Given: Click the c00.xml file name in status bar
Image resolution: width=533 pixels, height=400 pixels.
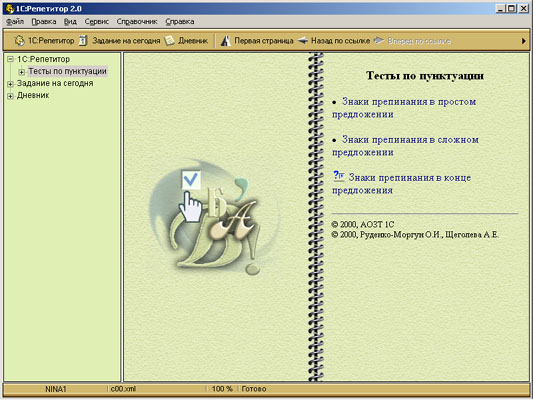Looking at the screenshot, I should [123, 389].
